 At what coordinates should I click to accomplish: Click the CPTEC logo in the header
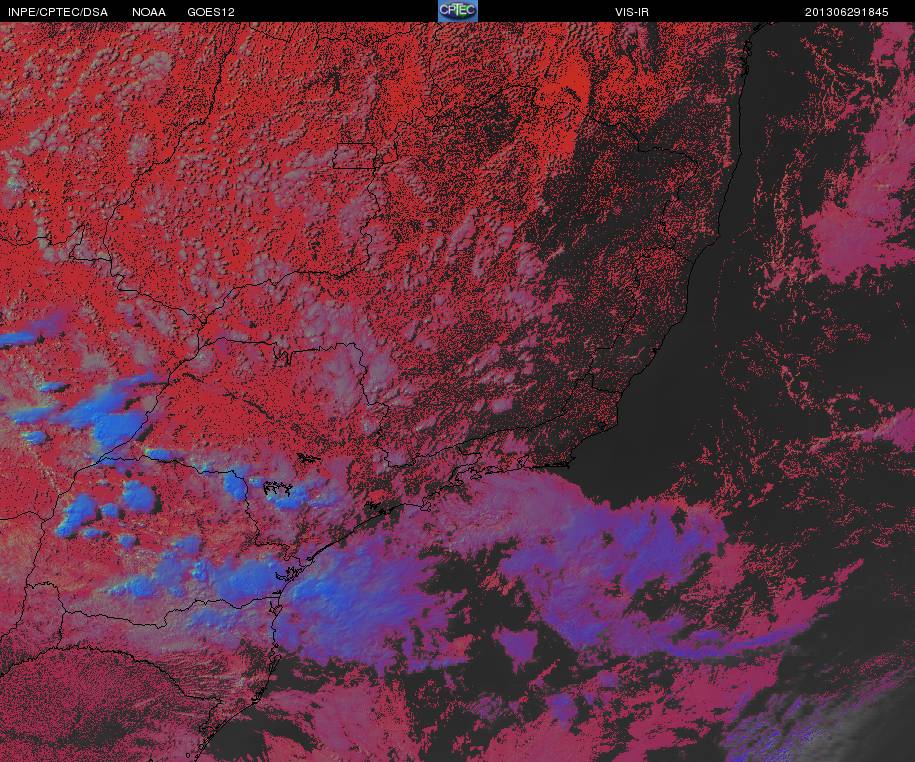[x=458, y=11]
